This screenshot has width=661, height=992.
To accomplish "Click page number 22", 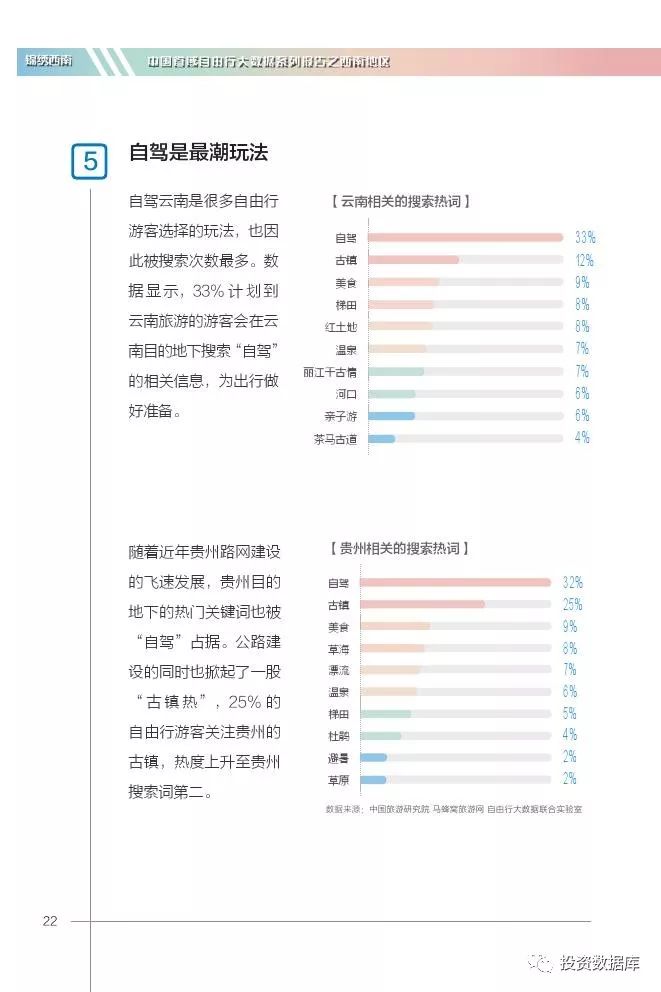I will [50, 921].
